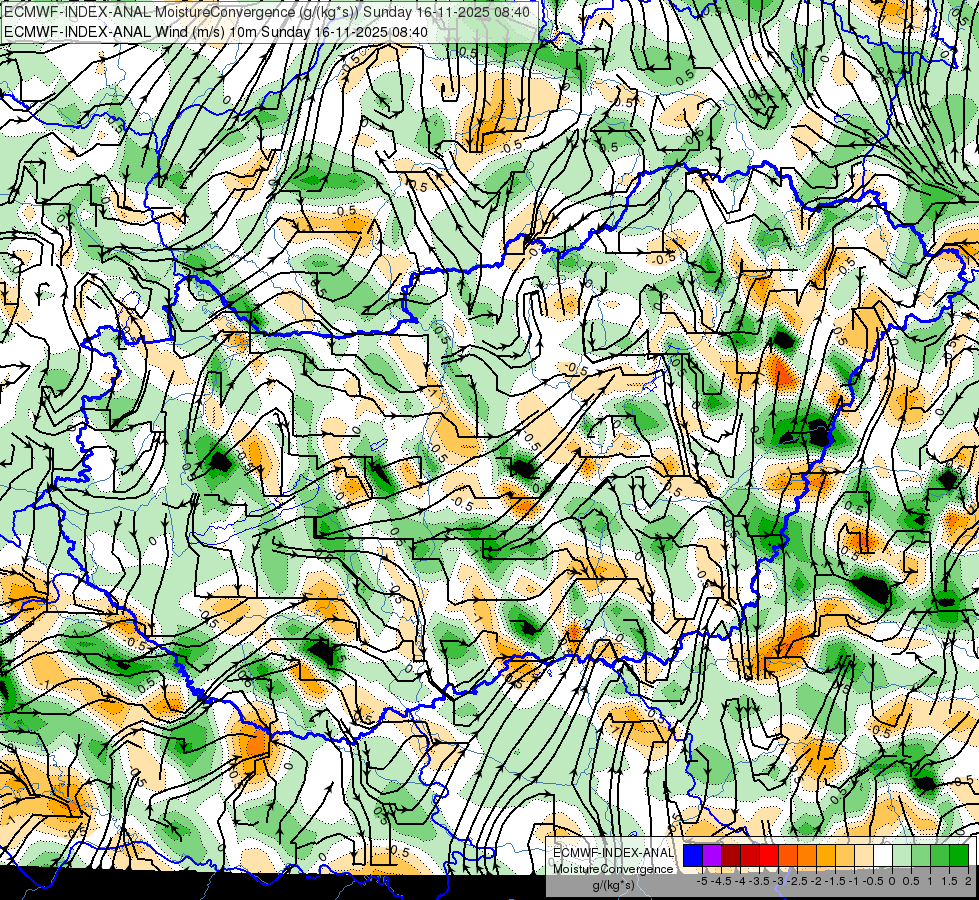Click the dark red swatch between -4.5 and -4
Image resolution: width=979 pixels, height=900 pixels.
click(x=731, y=856)
